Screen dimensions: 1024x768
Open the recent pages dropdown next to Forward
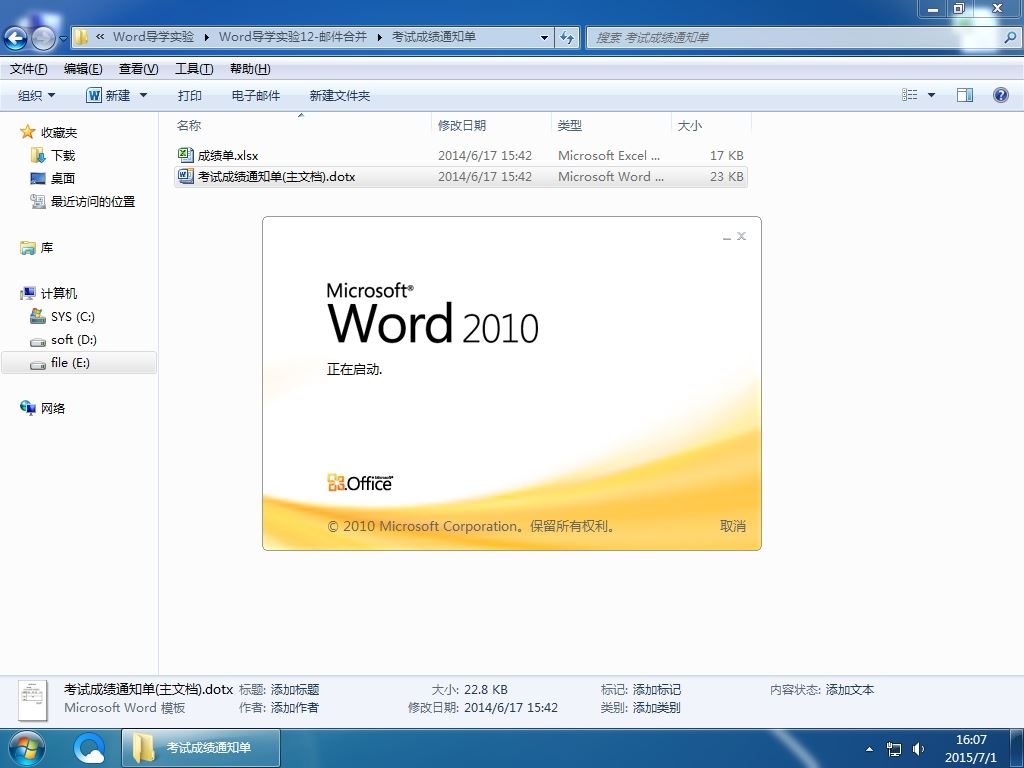click(63, 39)
